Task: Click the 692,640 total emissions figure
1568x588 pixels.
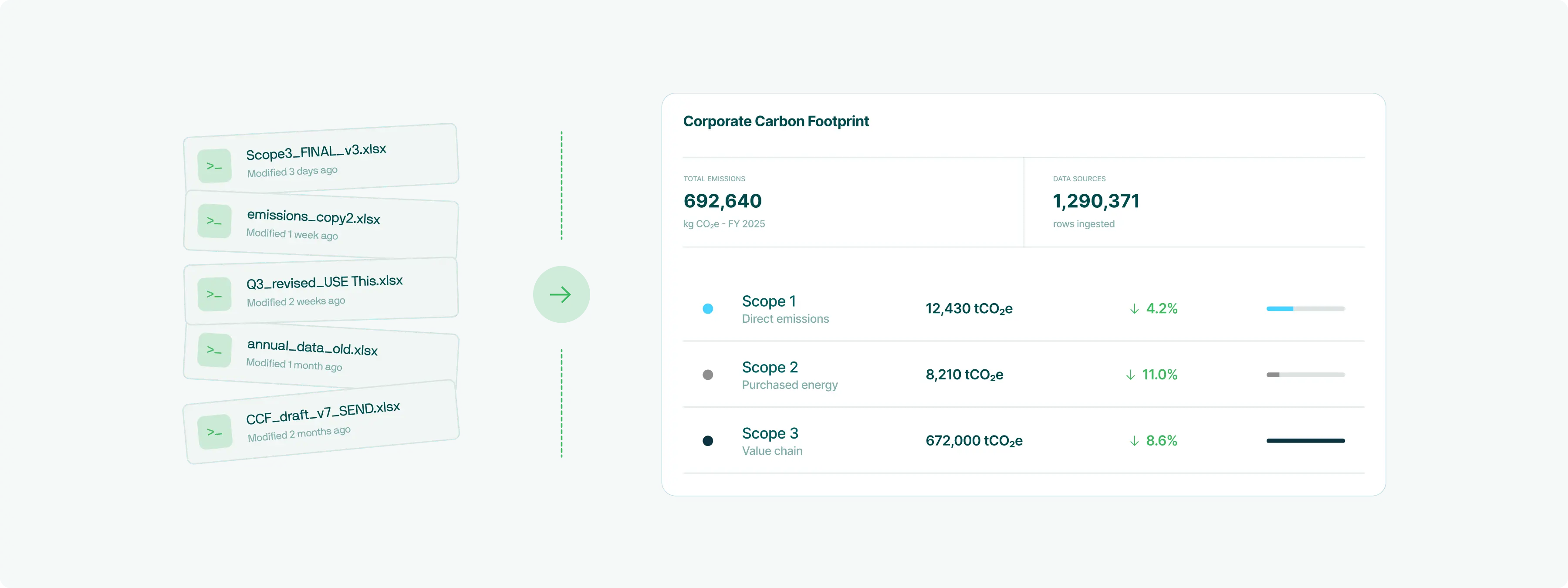Action: [722, 201]
